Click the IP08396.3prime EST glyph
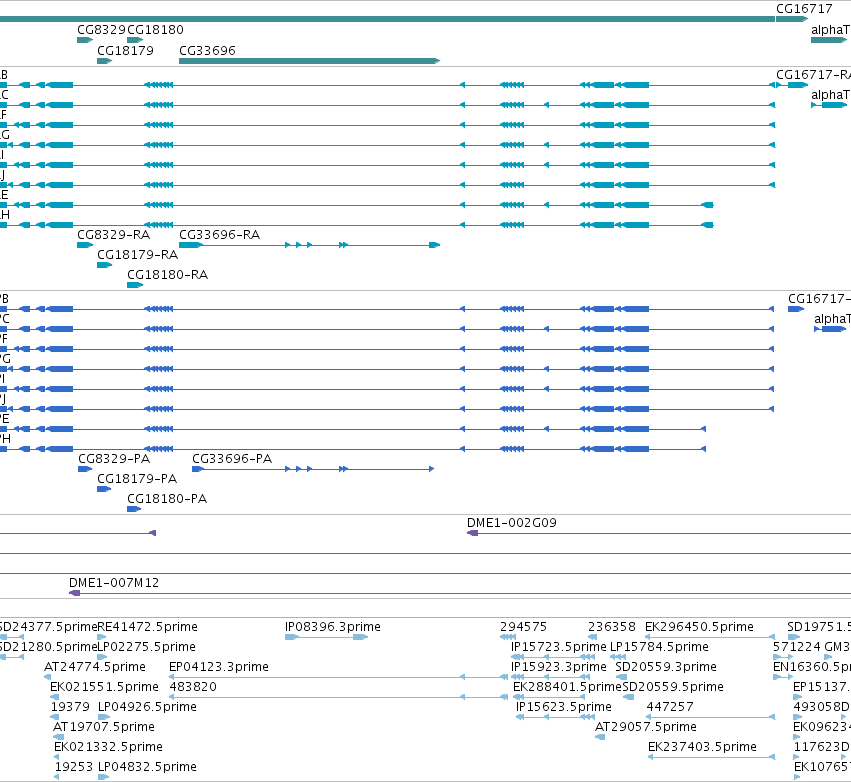Image resolution: width=851 pixels, height=782 pixels. click(327, 637)
